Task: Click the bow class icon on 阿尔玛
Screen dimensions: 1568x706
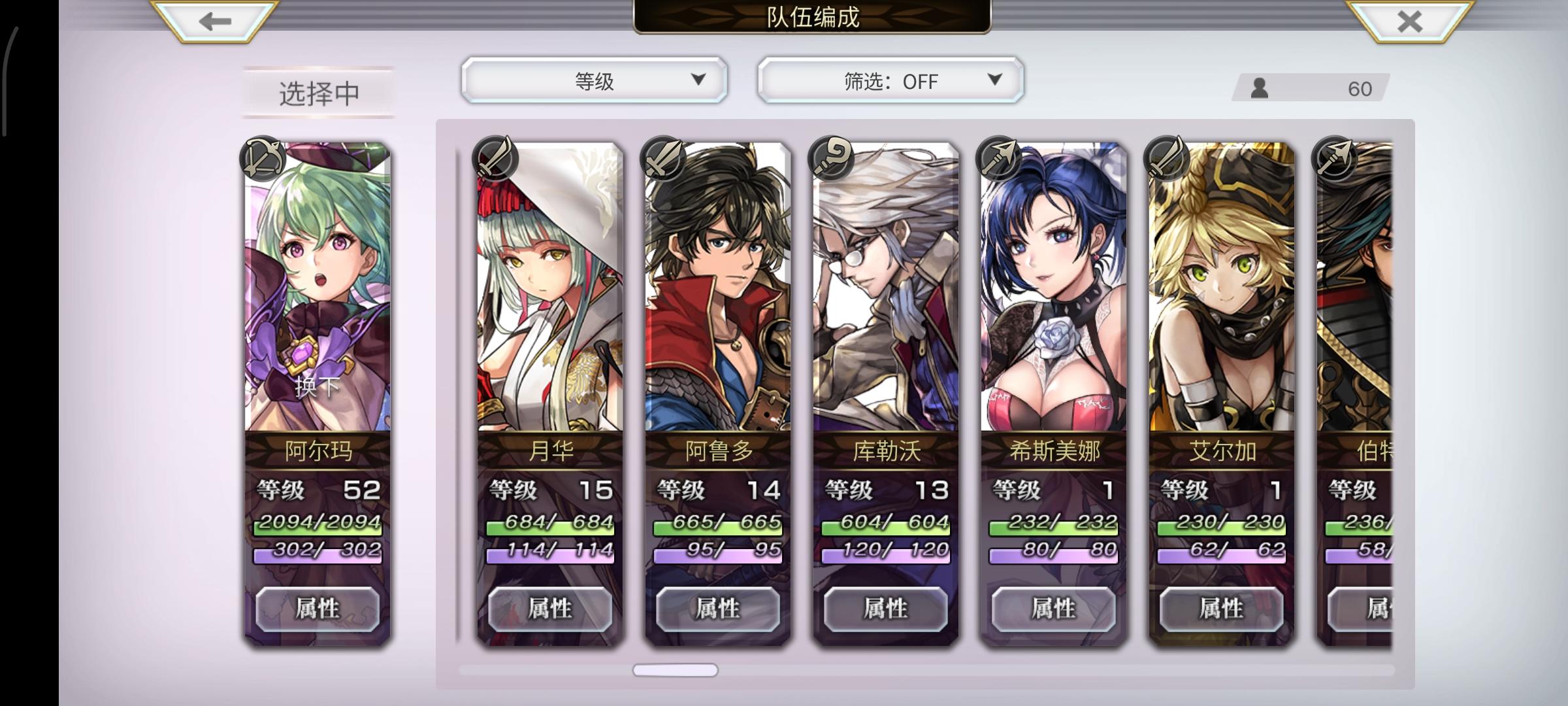Action: (x=263, y=158)
